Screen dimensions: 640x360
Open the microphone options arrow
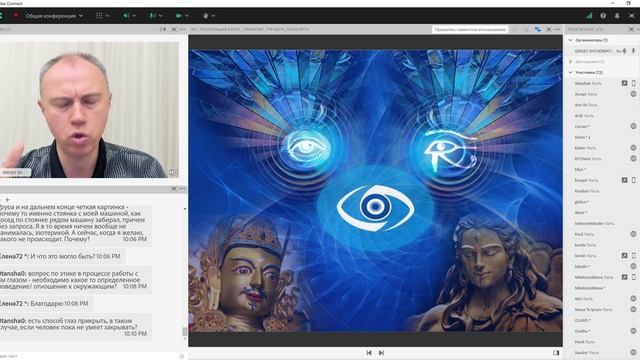point(160,16)
